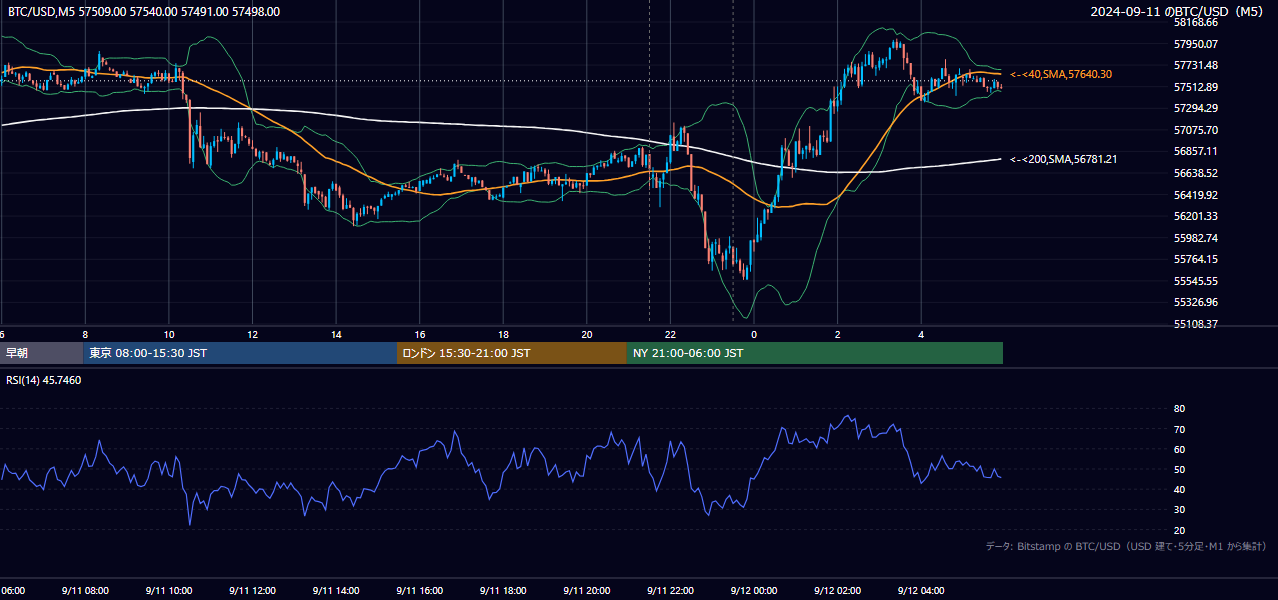Select RSI axis level 40
This screenshot has width=1278, height=600.
[1179, 489]
